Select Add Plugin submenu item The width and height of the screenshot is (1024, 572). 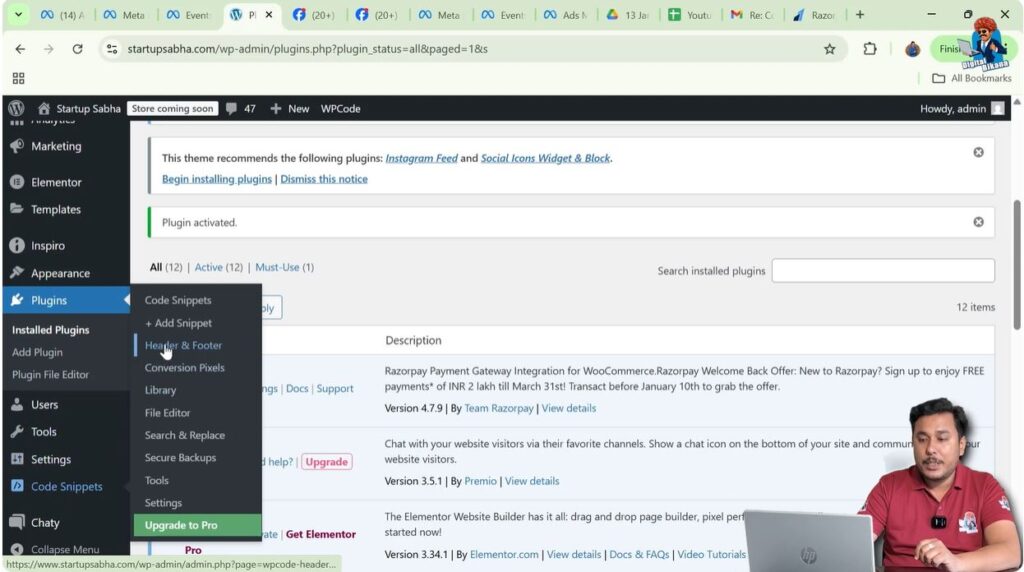tap(37, 352)
